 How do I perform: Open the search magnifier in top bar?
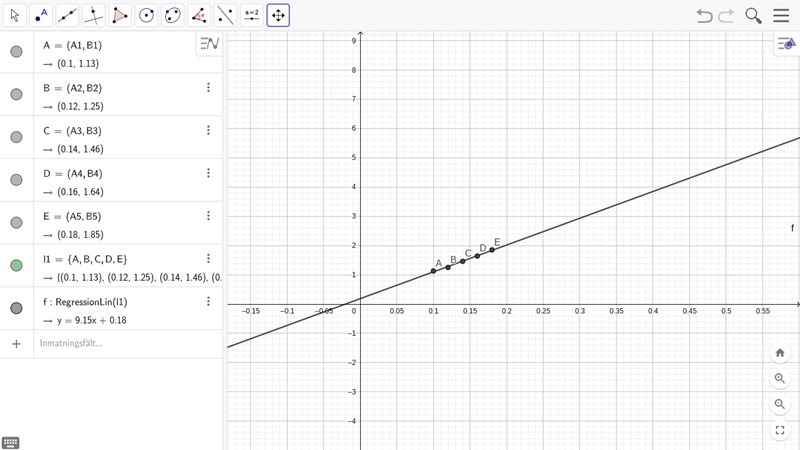(x=753, y=15)
